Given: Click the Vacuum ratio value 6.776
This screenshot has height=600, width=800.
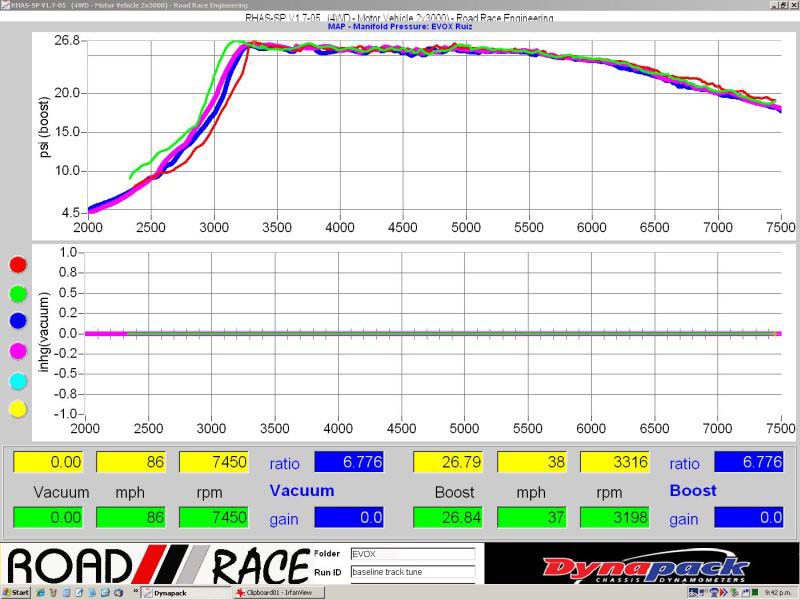Looking at the screenshot, I should (349, 462).
